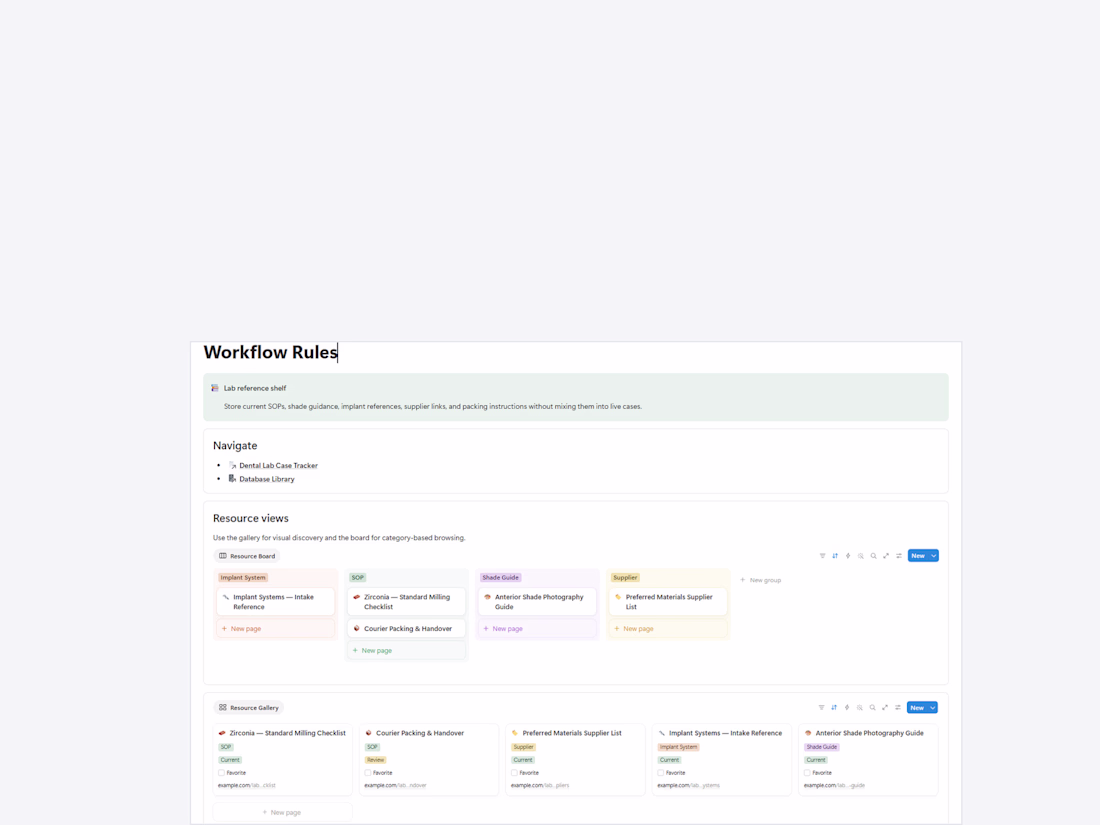1100x825 pixels.
Task: Add a new page under Implant System column
Action: coord(276,629)
